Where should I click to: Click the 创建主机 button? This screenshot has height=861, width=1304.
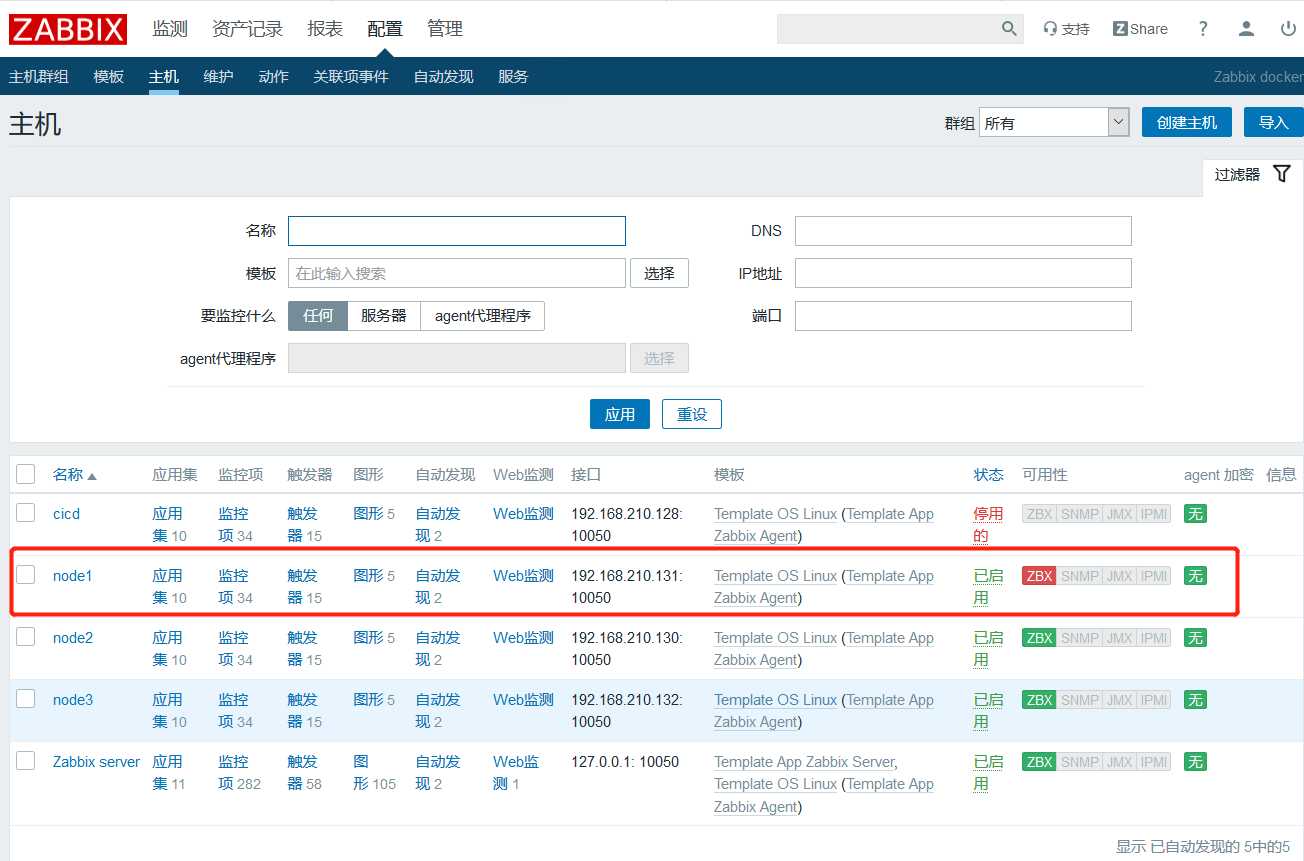(x=1187, y=123)
